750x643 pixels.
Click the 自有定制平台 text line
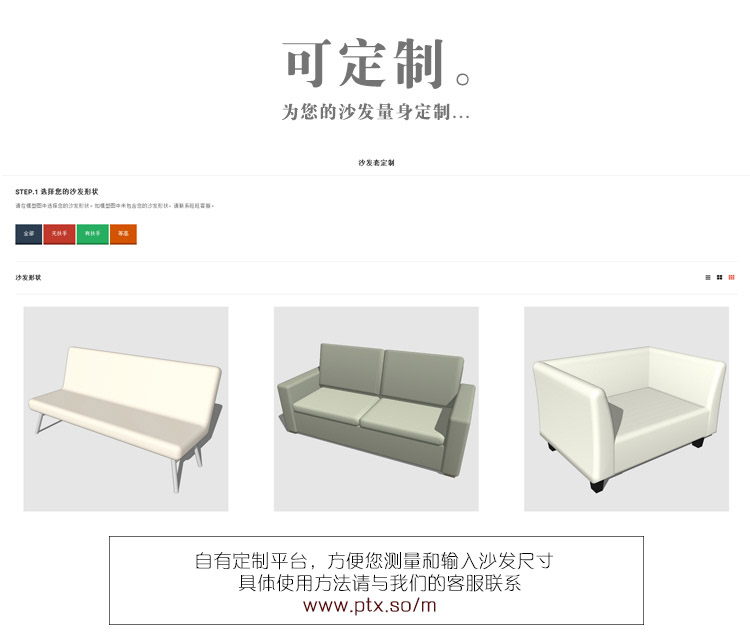coord(374,561)
